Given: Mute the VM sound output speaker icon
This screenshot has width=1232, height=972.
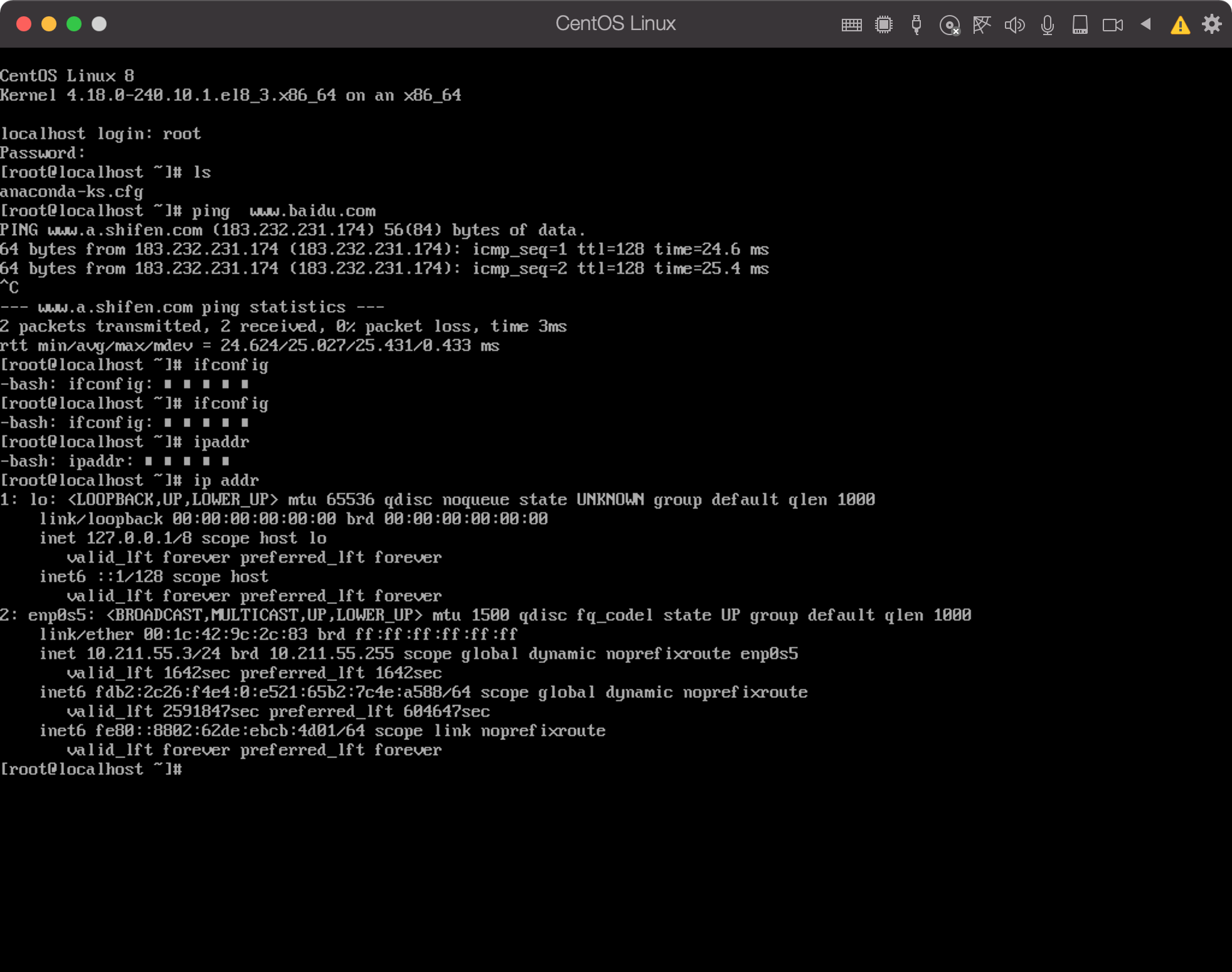Looking at the screenshot, I should click(x=1016, y=24).
